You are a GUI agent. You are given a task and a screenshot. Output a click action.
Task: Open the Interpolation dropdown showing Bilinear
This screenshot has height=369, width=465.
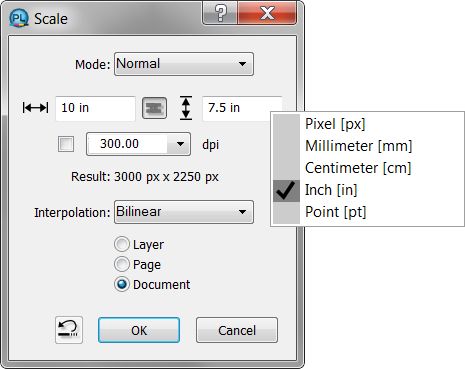pos(184,212)
